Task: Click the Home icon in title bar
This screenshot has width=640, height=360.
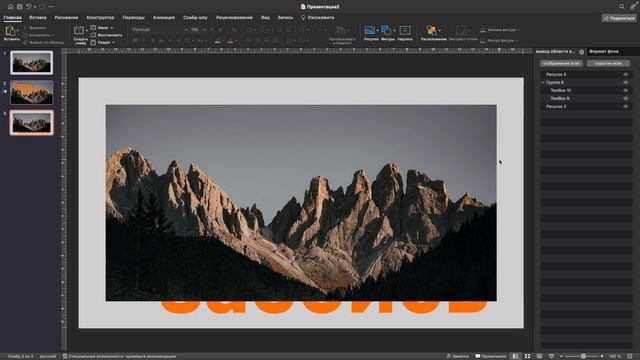Action: (x=11, y=7)
